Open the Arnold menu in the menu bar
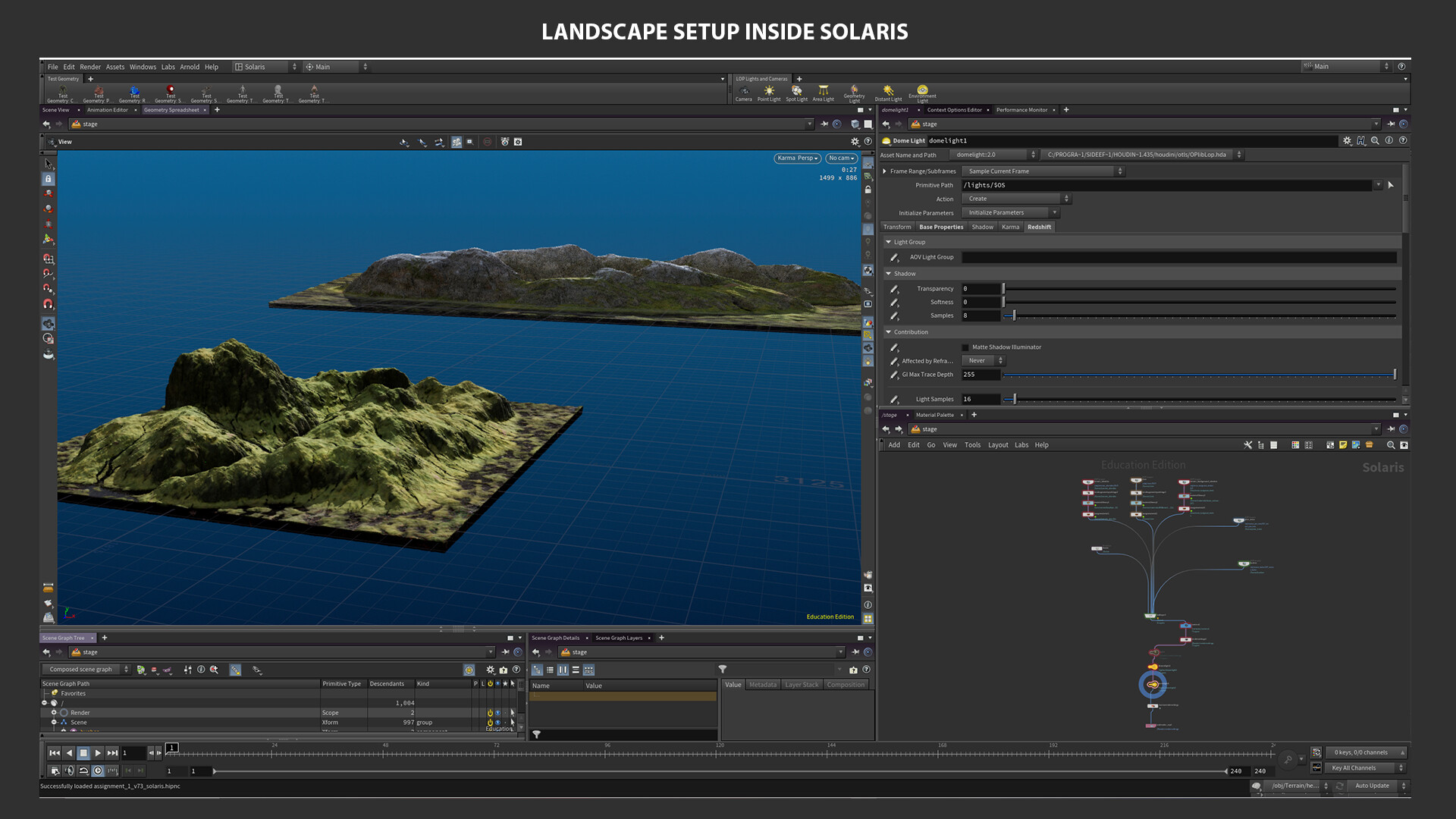The height and width of the screenshot is (819, 1456). pyautogui.click(x=190, y=67)
